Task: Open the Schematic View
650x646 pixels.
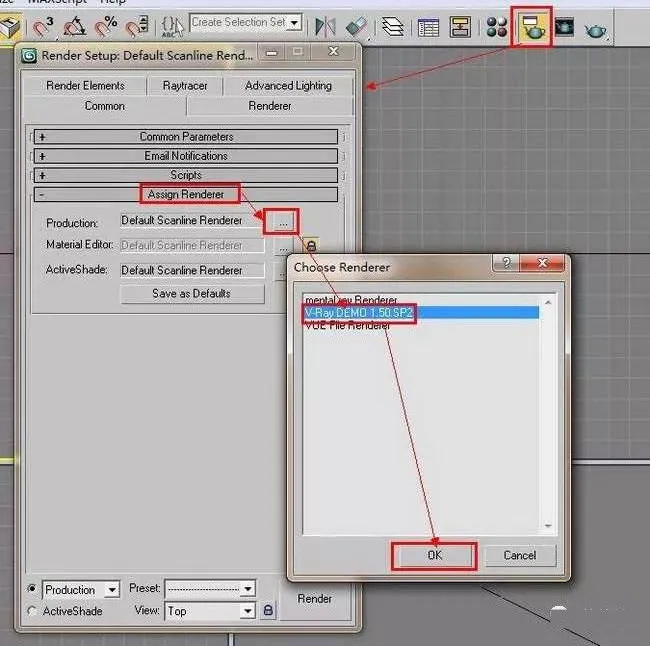Action: click(461, 27)
